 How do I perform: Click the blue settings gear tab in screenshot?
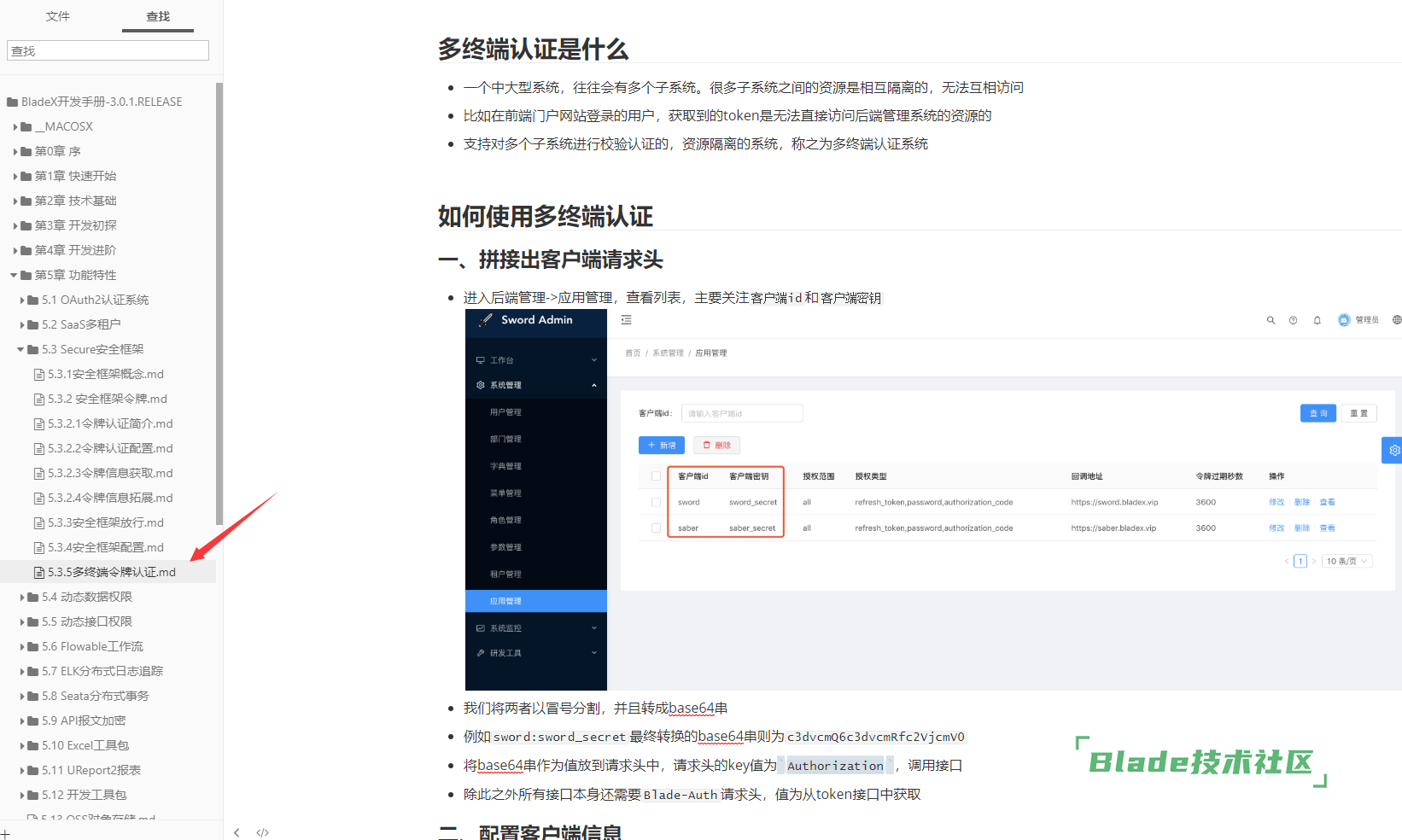coord(1393,450)
